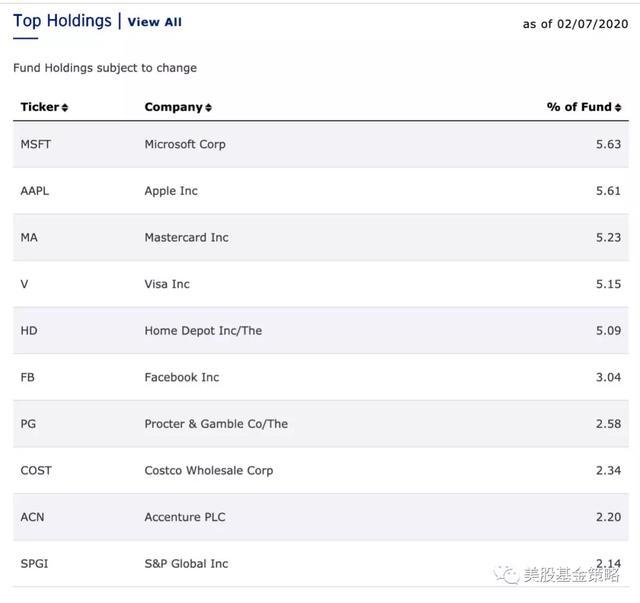The width and height of the screenshot is (640, 603).
Task: Select the Home Depot Inc/The row
Action: (203, 331)
